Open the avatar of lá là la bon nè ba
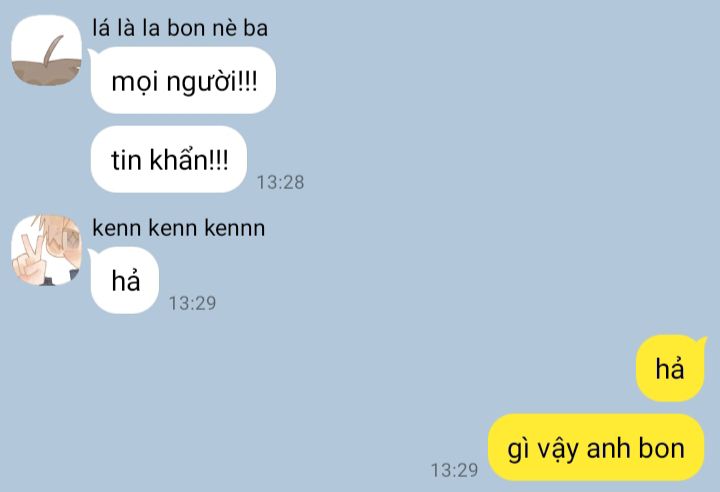720x492 pixels. pyautogui.click(x=46, y=51)
